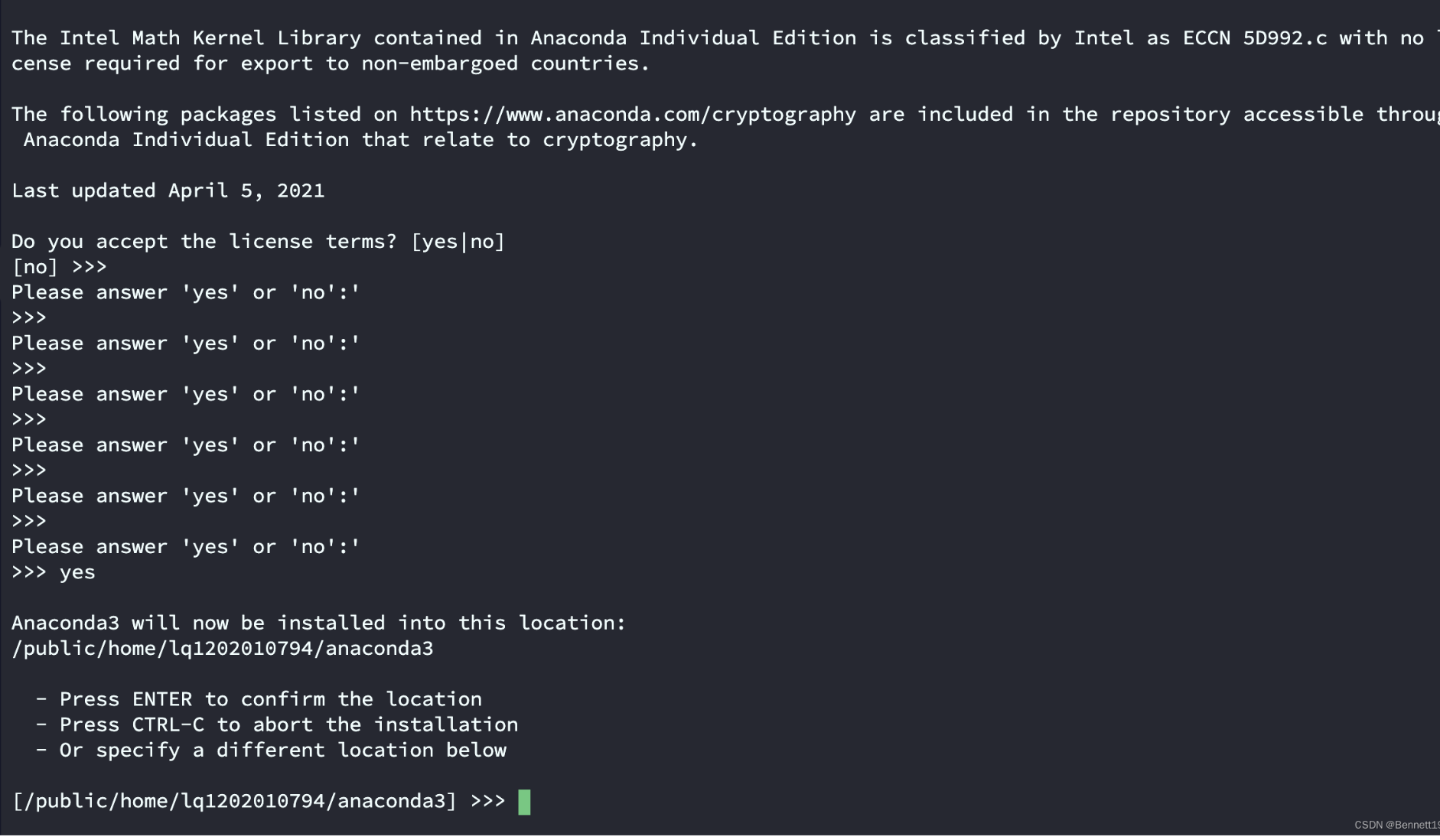Click the 'Intel Math Kernel Library' text
Viewport: 1440px width, 840px height.
(x=210, y=38)
